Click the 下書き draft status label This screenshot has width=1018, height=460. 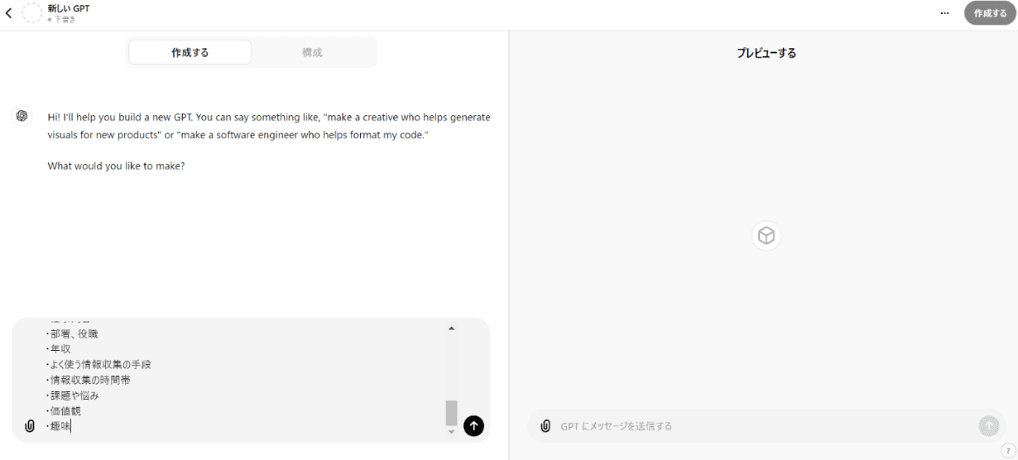(61, 19)
